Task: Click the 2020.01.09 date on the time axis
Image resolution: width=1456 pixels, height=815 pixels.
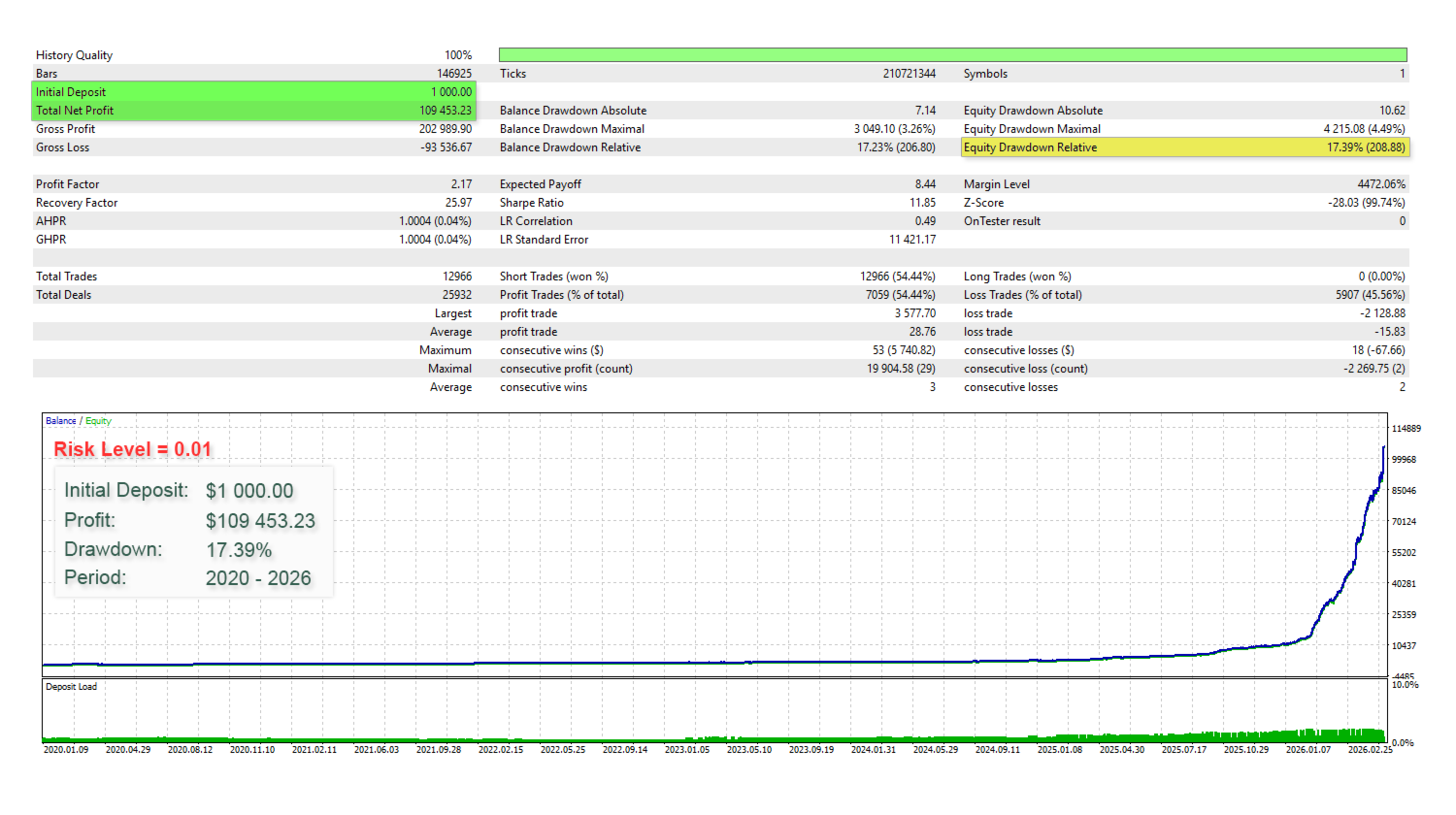Action: tap(65, 750)
